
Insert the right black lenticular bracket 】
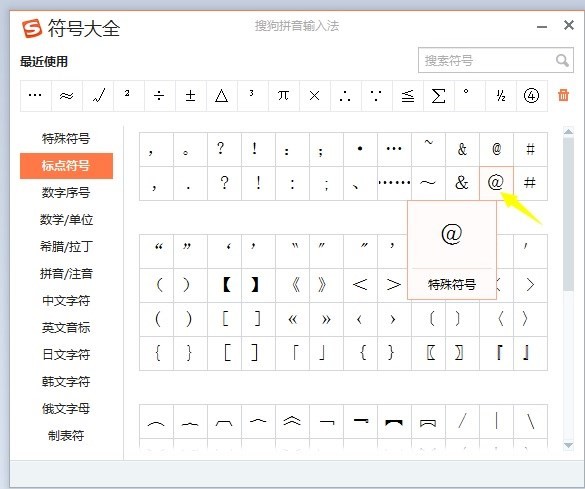pos(259,285)
